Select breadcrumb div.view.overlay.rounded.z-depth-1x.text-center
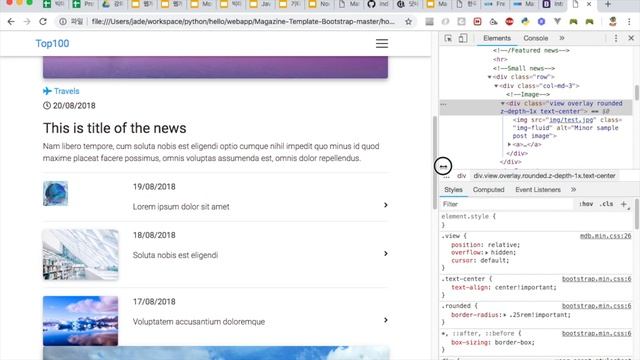 544,176
